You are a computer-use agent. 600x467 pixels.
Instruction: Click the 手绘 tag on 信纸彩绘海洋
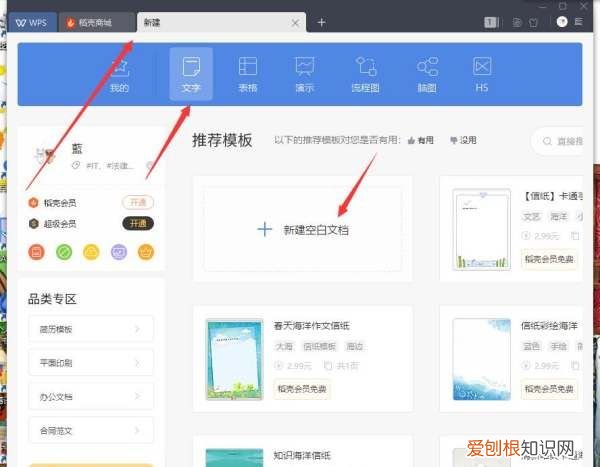559,347
